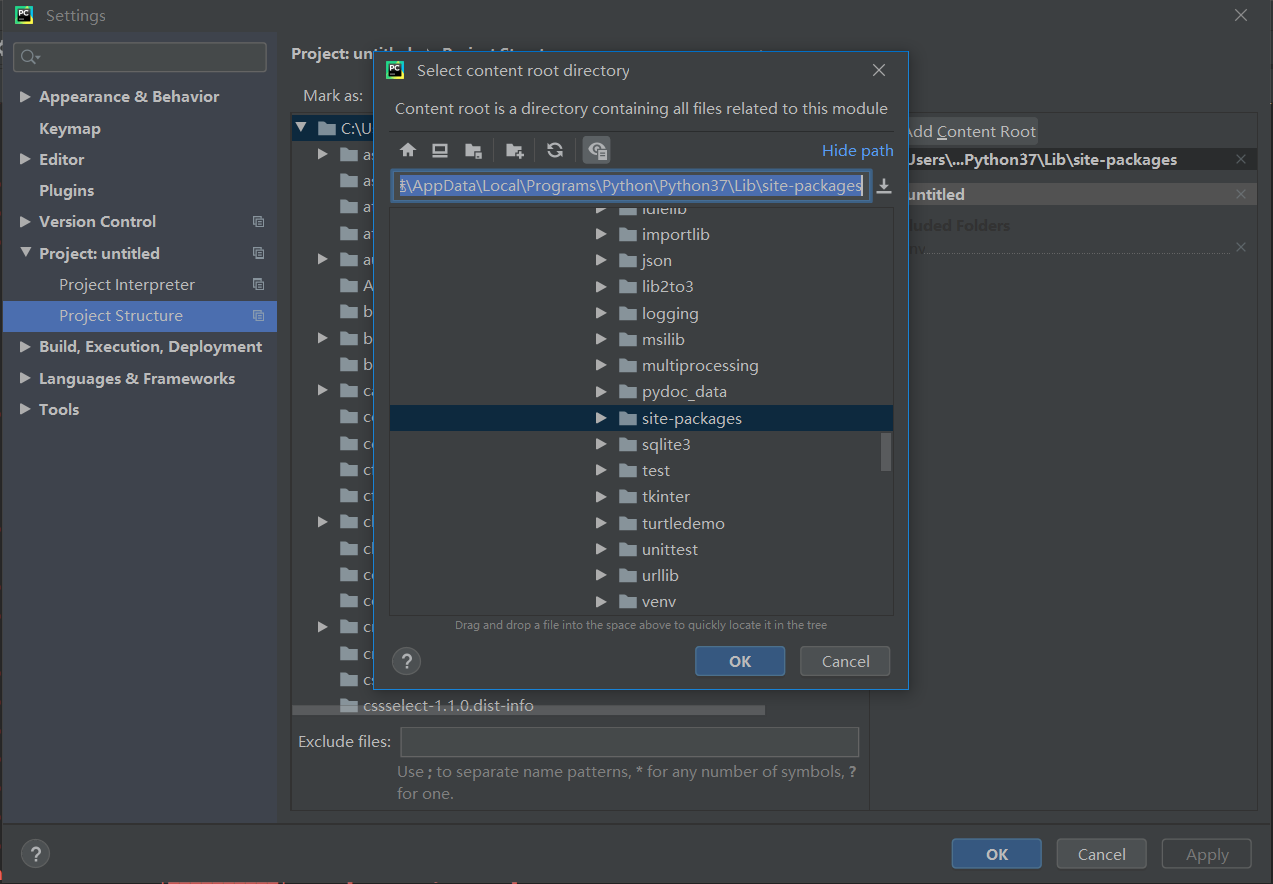
Task: Open help in the Settings window
Action: [35, 854]
